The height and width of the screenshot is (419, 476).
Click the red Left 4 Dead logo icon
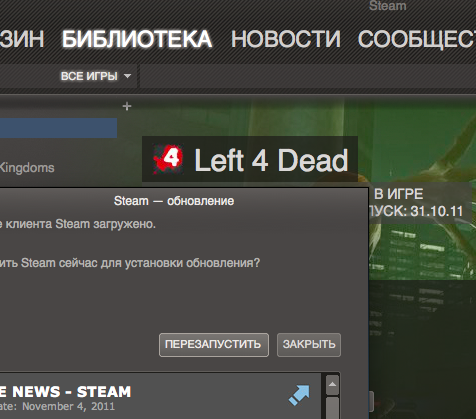168,159
